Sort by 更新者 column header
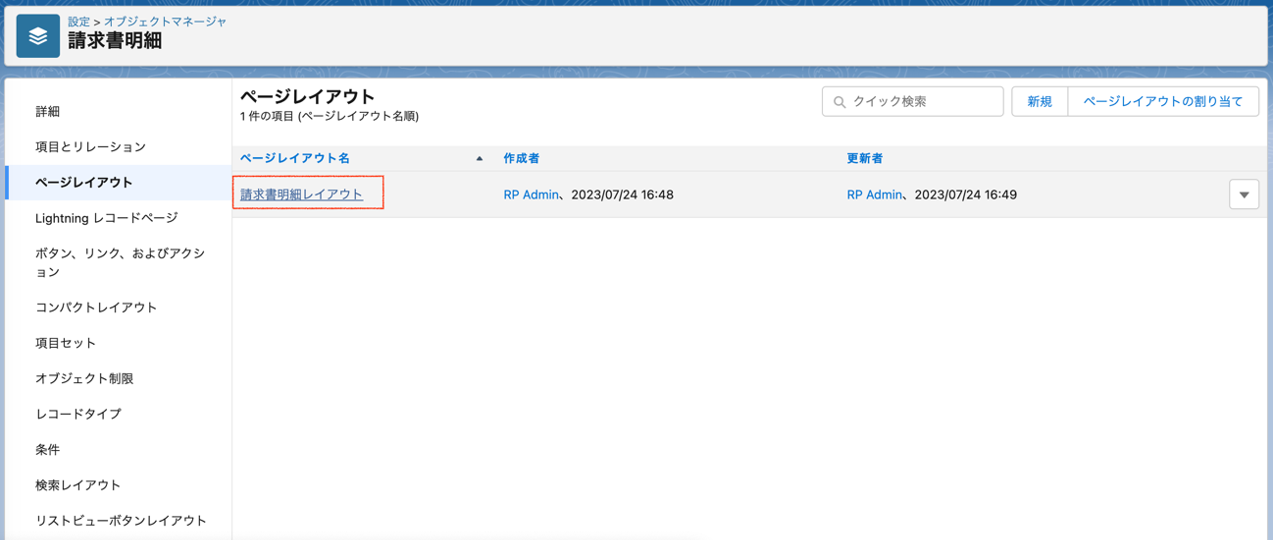This screenshot has width=1273, height=540. coord(864,159)
